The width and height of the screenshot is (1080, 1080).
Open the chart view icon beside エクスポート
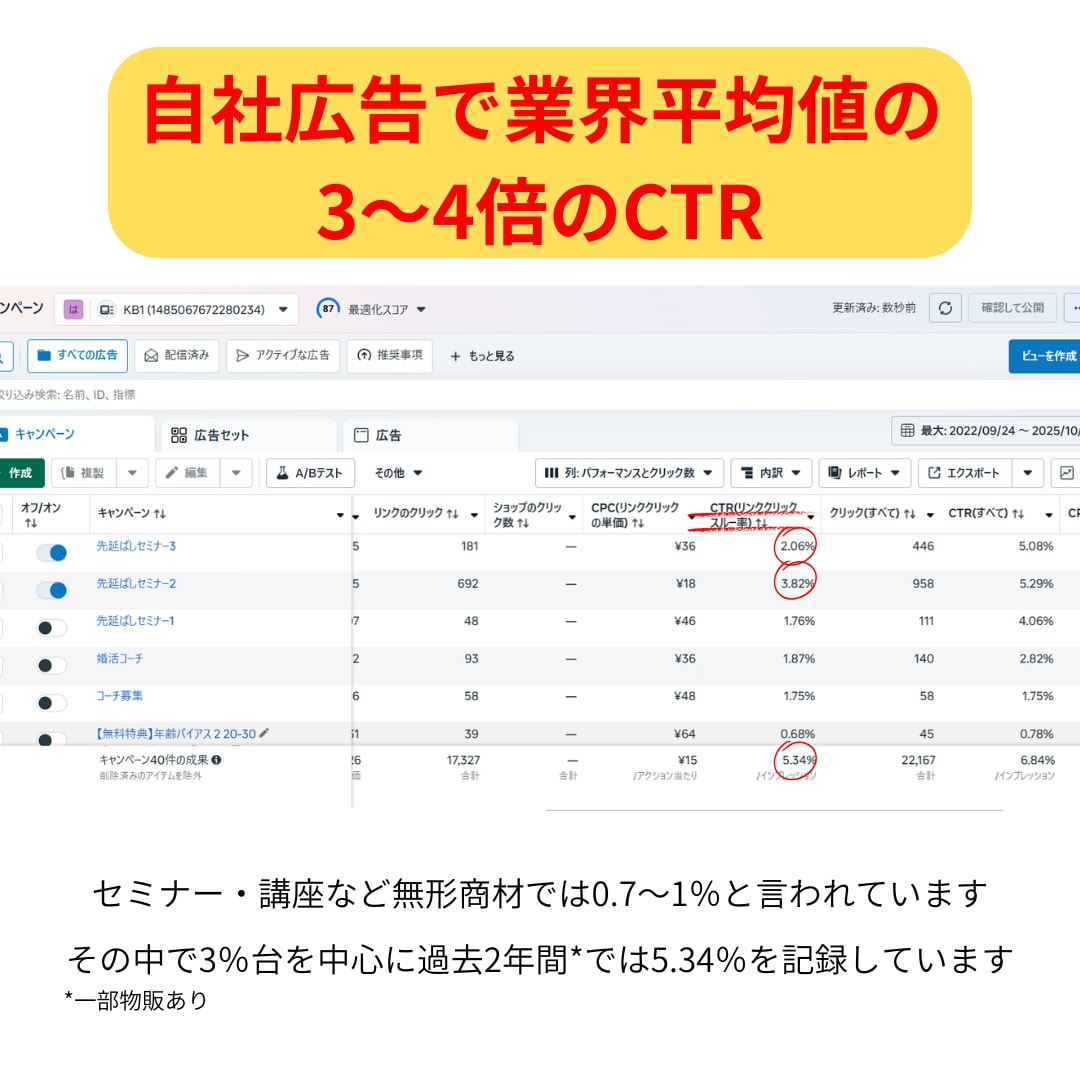(x=1066, y=472)
